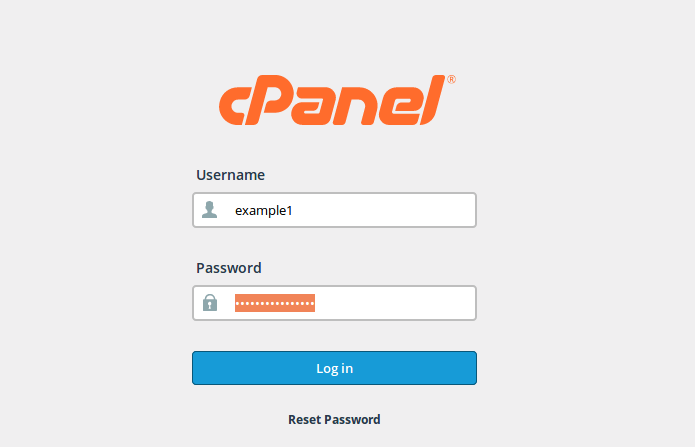Click the letter "c" of cPanel logo

click(232, 106)
